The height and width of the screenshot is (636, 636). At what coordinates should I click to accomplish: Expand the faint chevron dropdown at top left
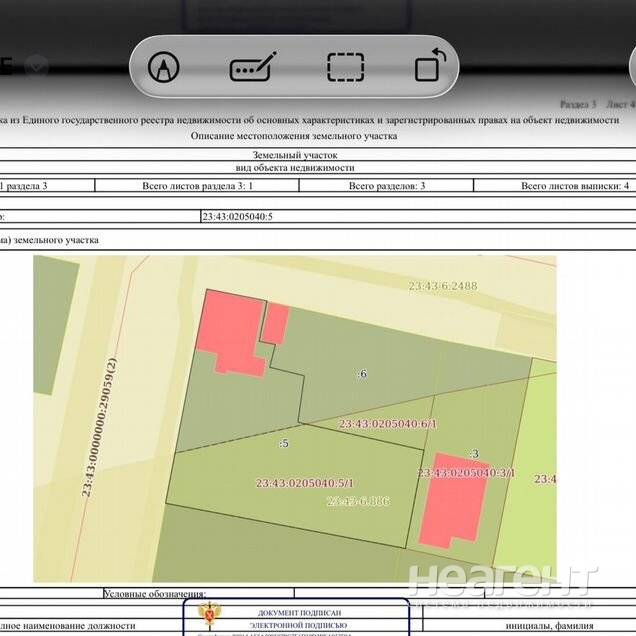coord(38,66)
